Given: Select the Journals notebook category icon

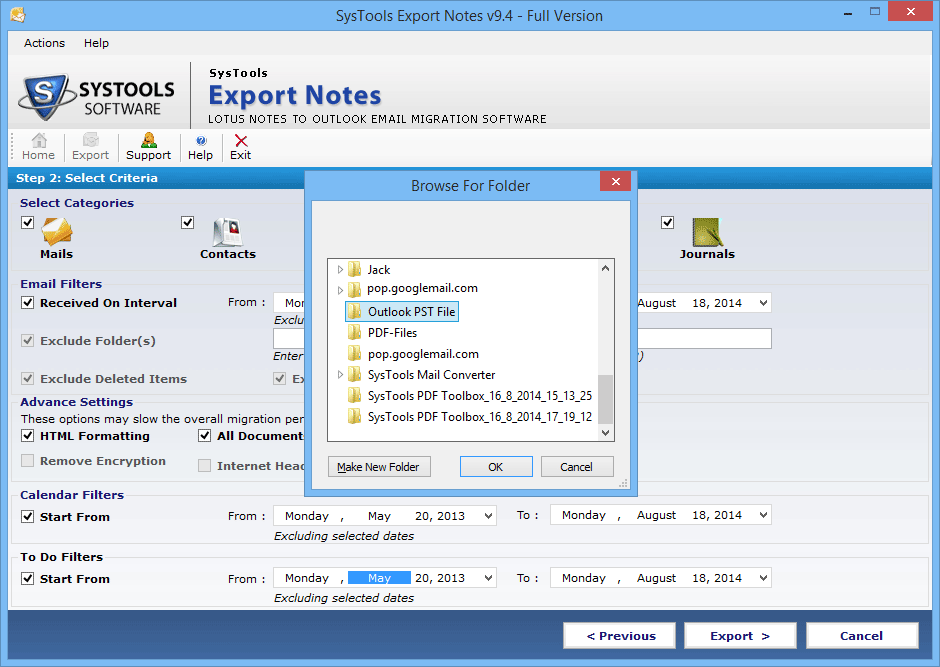Looking at the screenshot, I should 707,232.
